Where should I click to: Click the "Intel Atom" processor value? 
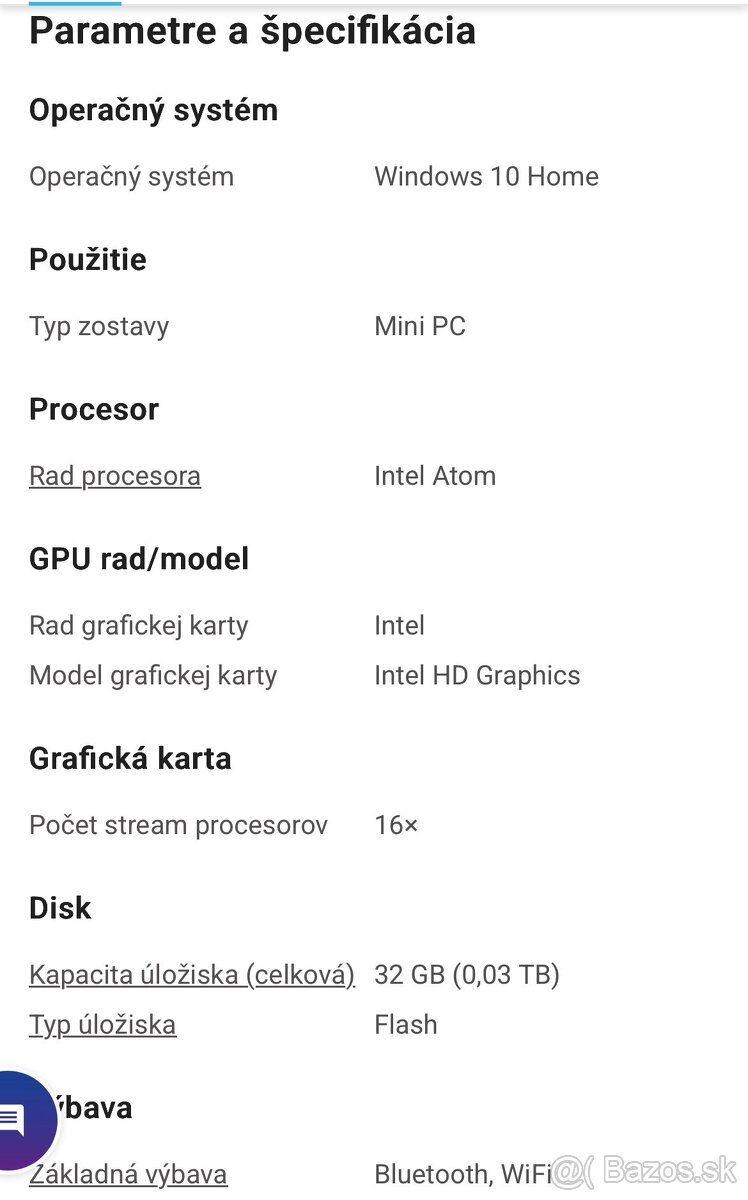point(435,476)
